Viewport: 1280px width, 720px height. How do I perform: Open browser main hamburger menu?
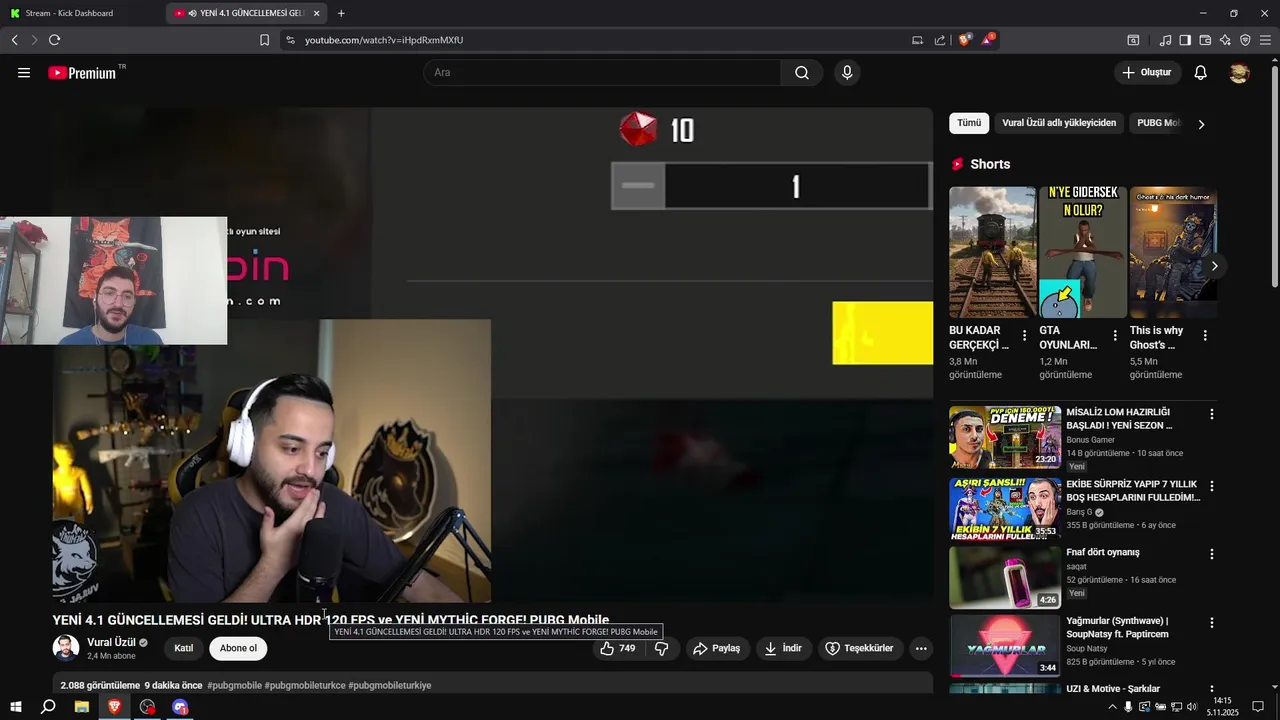[x=1267, y=40]
